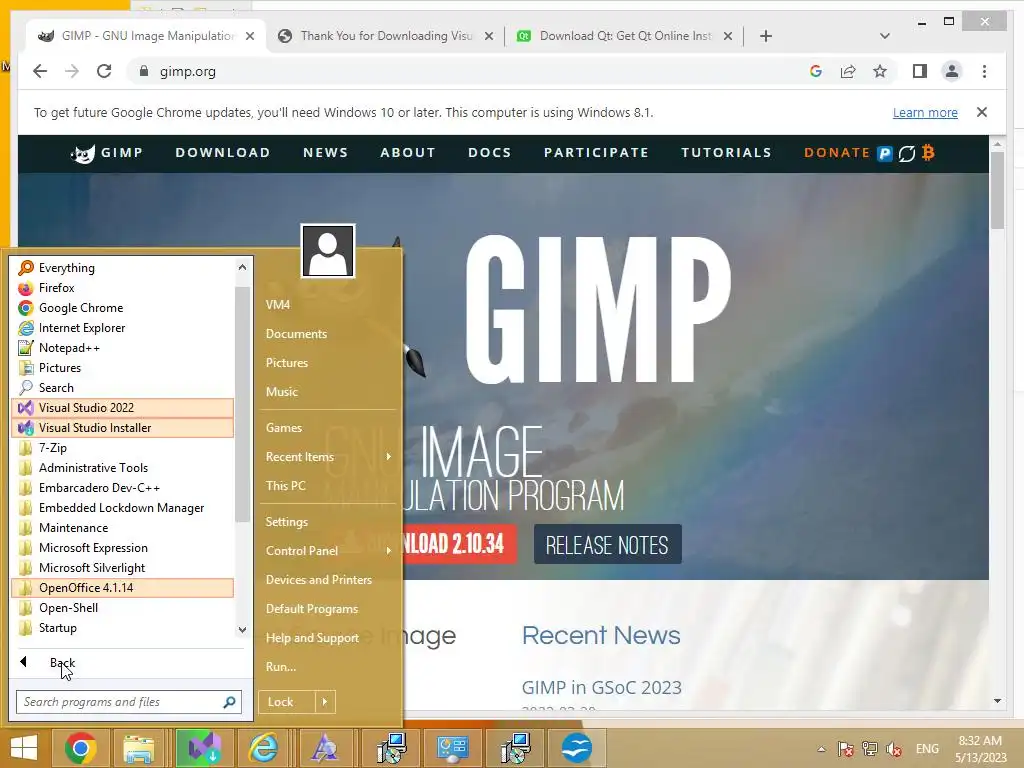The image size is (1024, 768).
Task: Click the Search programs and files field
Action: 129,702
